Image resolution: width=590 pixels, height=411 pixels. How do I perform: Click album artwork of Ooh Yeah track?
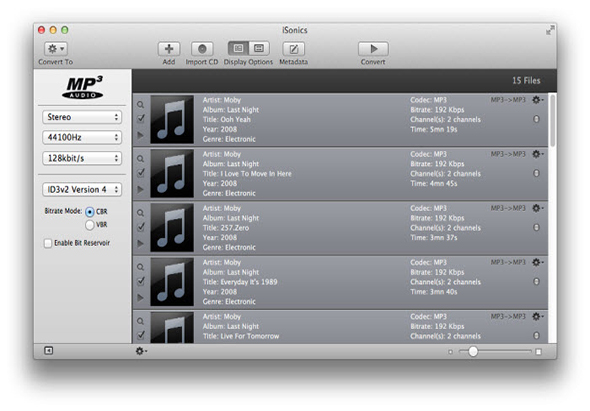(172, 119)
